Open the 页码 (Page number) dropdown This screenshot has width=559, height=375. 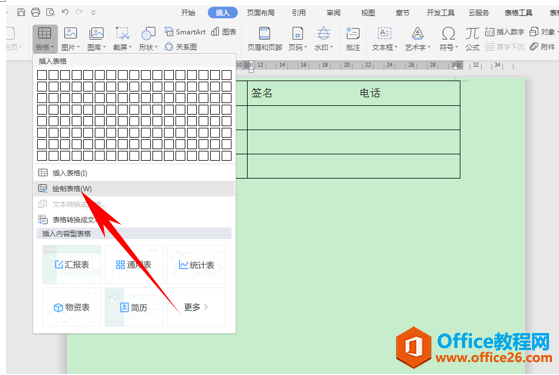tap(297, 38)
